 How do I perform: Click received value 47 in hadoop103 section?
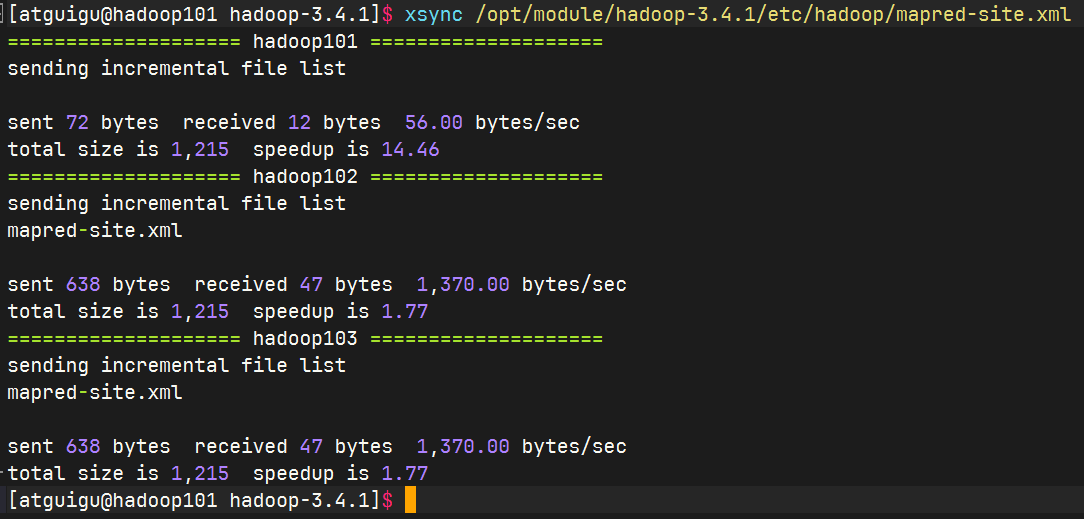point(311,447)
